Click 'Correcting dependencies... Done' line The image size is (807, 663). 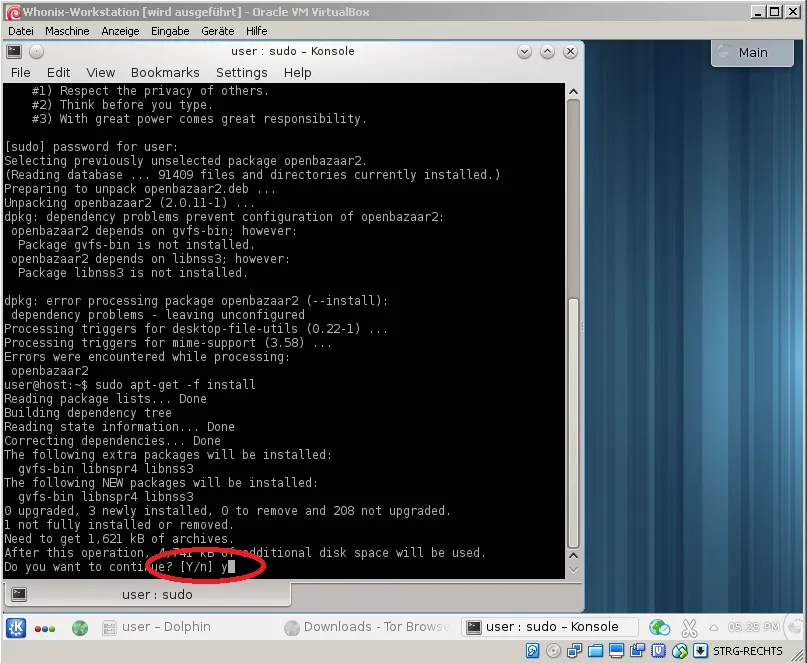click(x=112, y=441)
